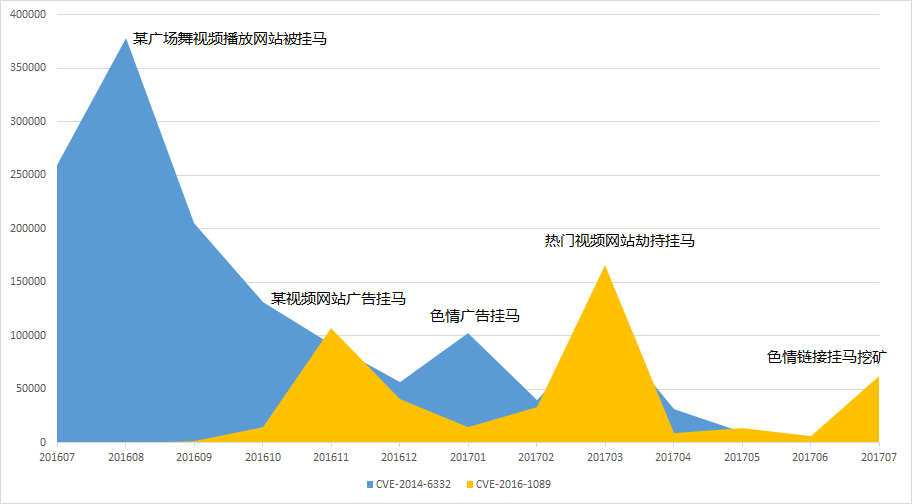Click the blue CVE-2014-6332 legend swatch
912x504 pixels.
click(x=370, y=484)
